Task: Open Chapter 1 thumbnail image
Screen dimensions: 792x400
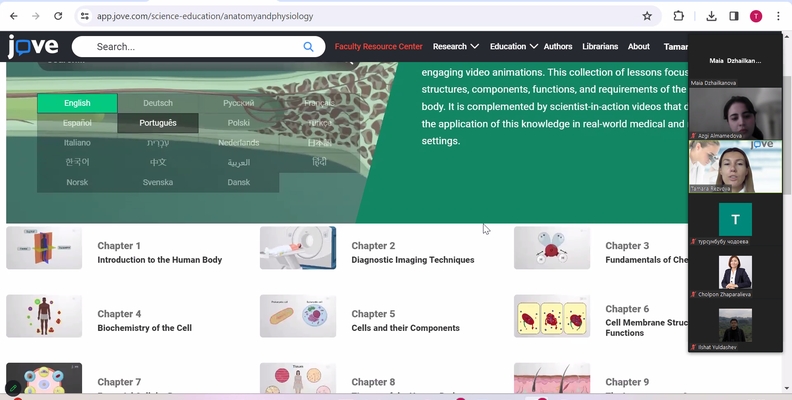Action: pos(44,247)
